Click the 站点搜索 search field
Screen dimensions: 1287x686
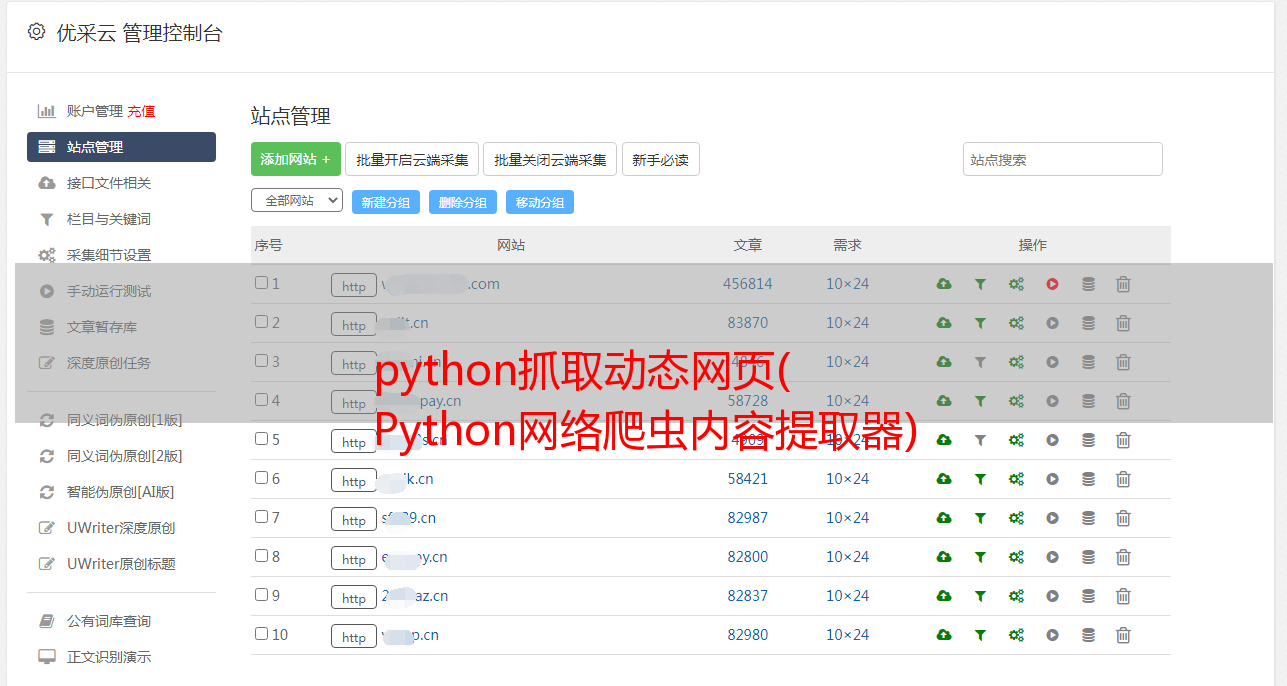coord(1062,159)
